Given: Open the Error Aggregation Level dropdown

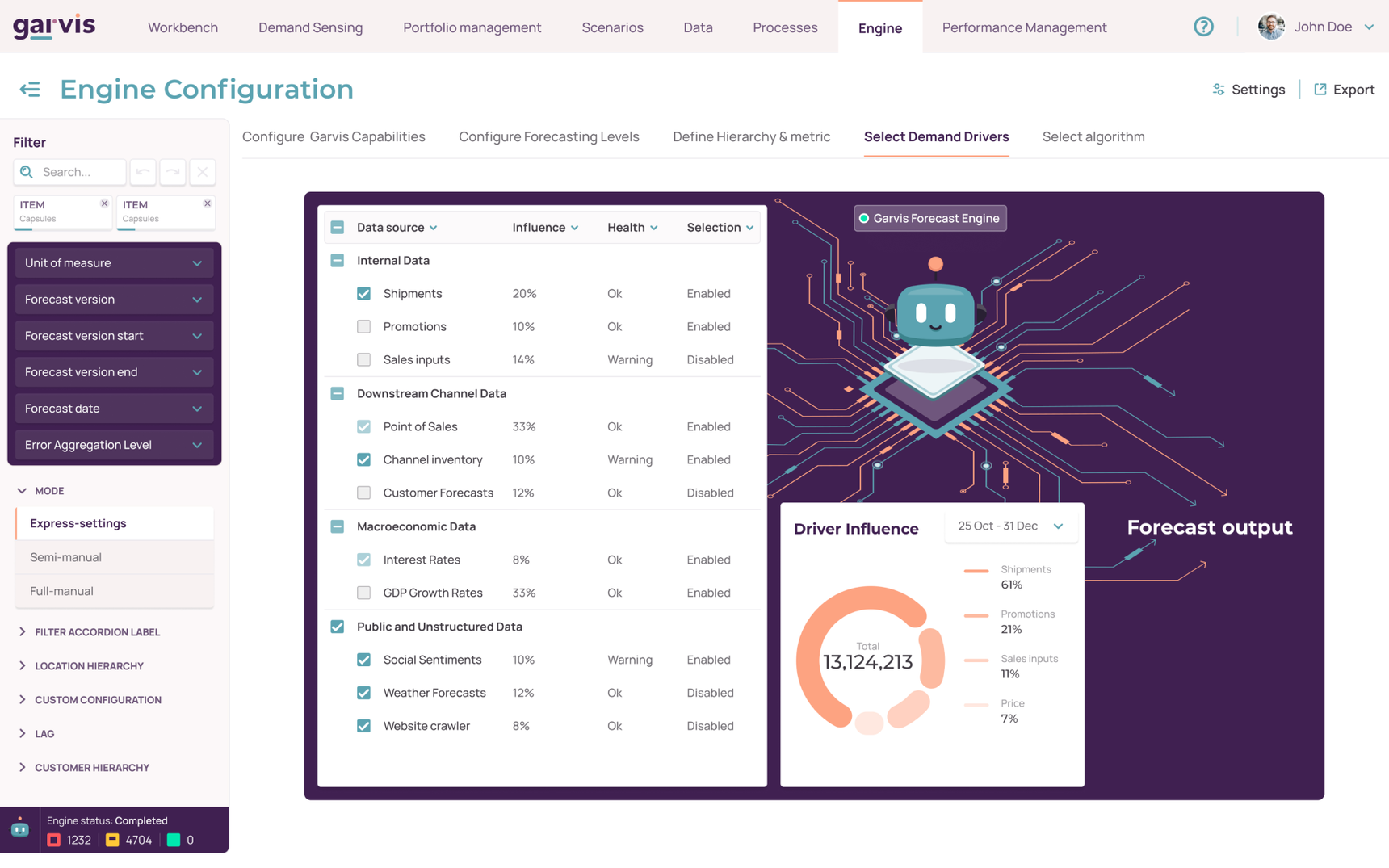Looking at the screenshot, I should pos(114,445).
